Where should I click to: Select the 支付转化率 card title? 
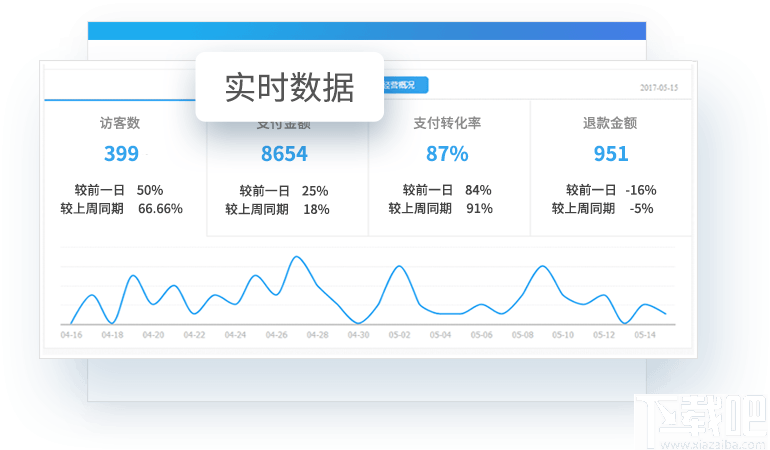[x=447, y=123]
